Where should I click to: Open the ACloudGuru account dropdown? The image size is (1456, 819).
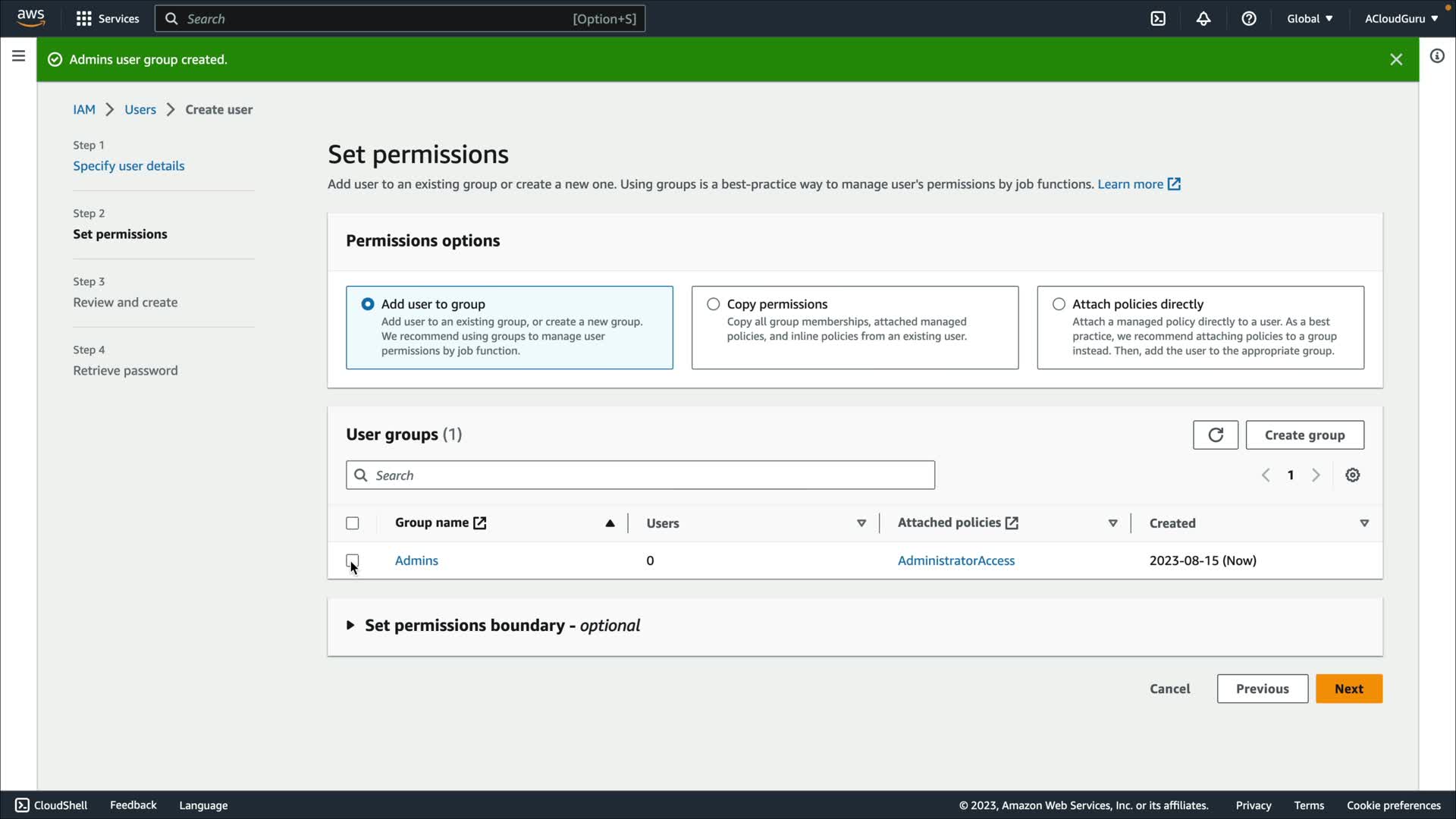point(1401,19)
